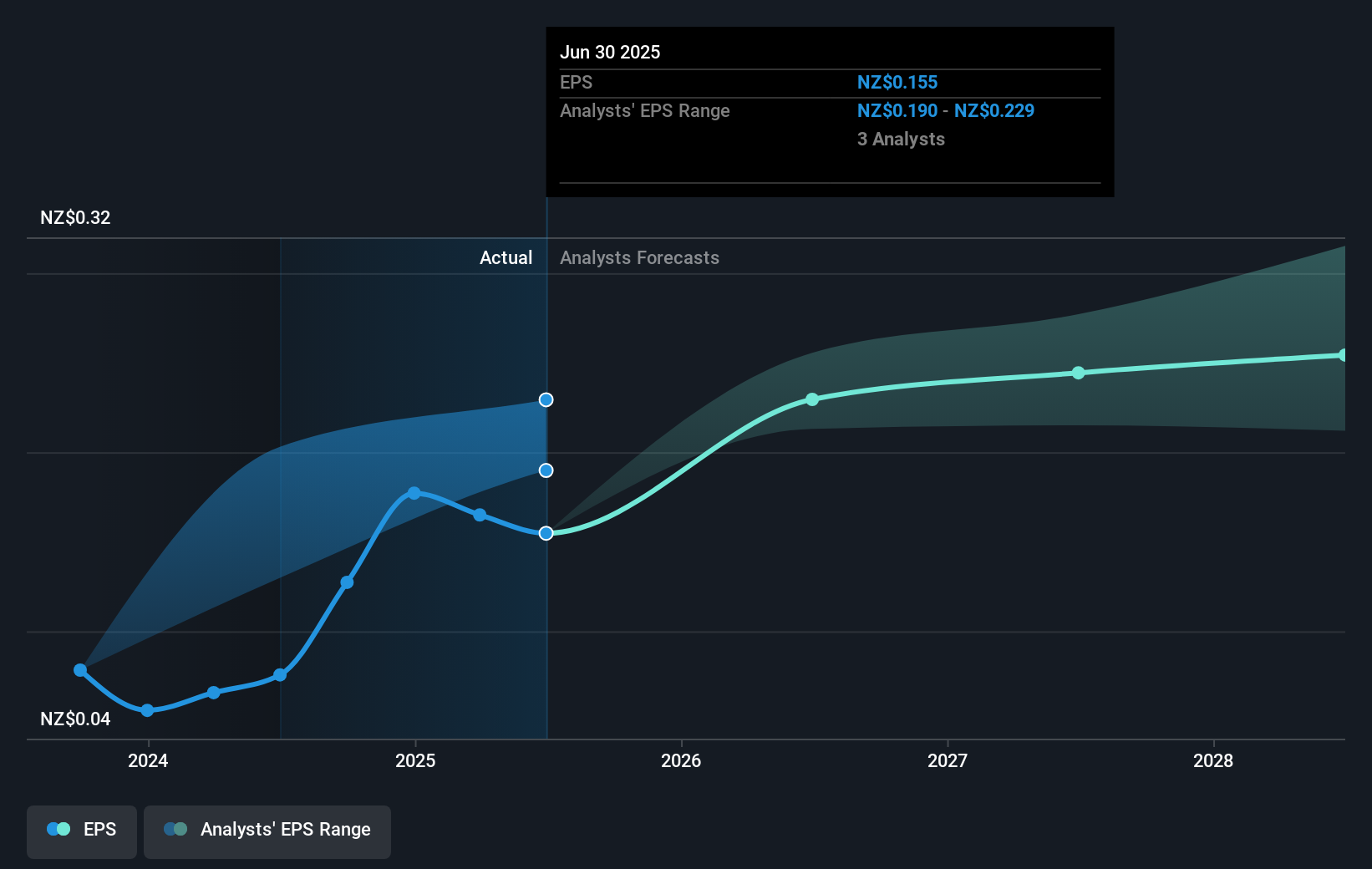Screen dimensions: 1372x869
Task: Select the highlighted Jun 2025 EPS data point
Action: (546, 532)
